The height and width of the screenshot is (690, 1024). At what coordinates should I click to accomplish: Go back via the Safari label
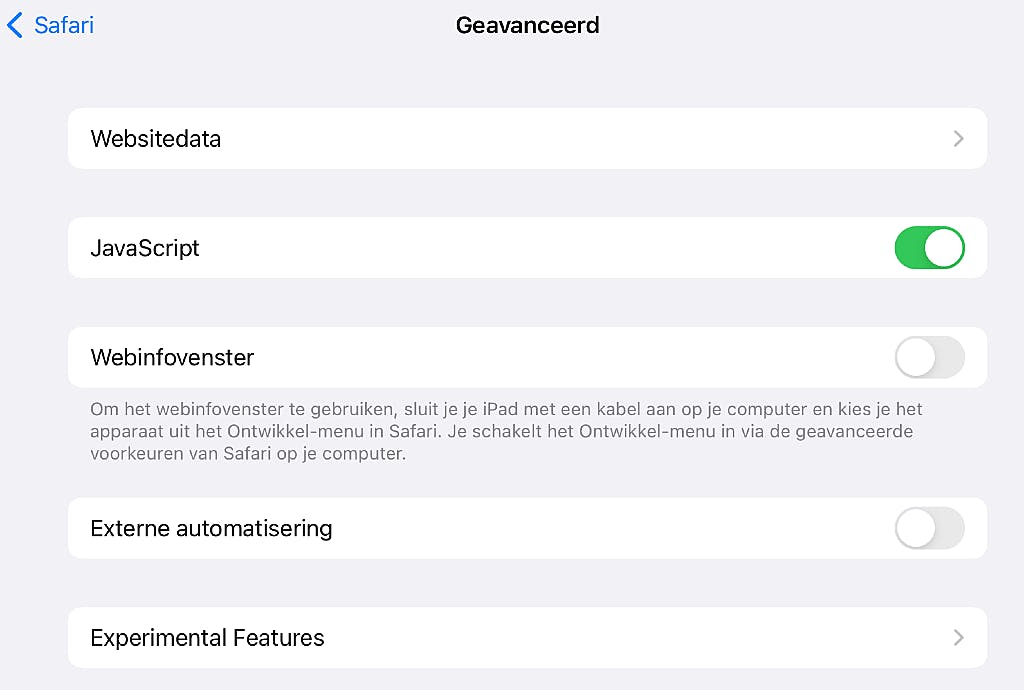(64, 25)
